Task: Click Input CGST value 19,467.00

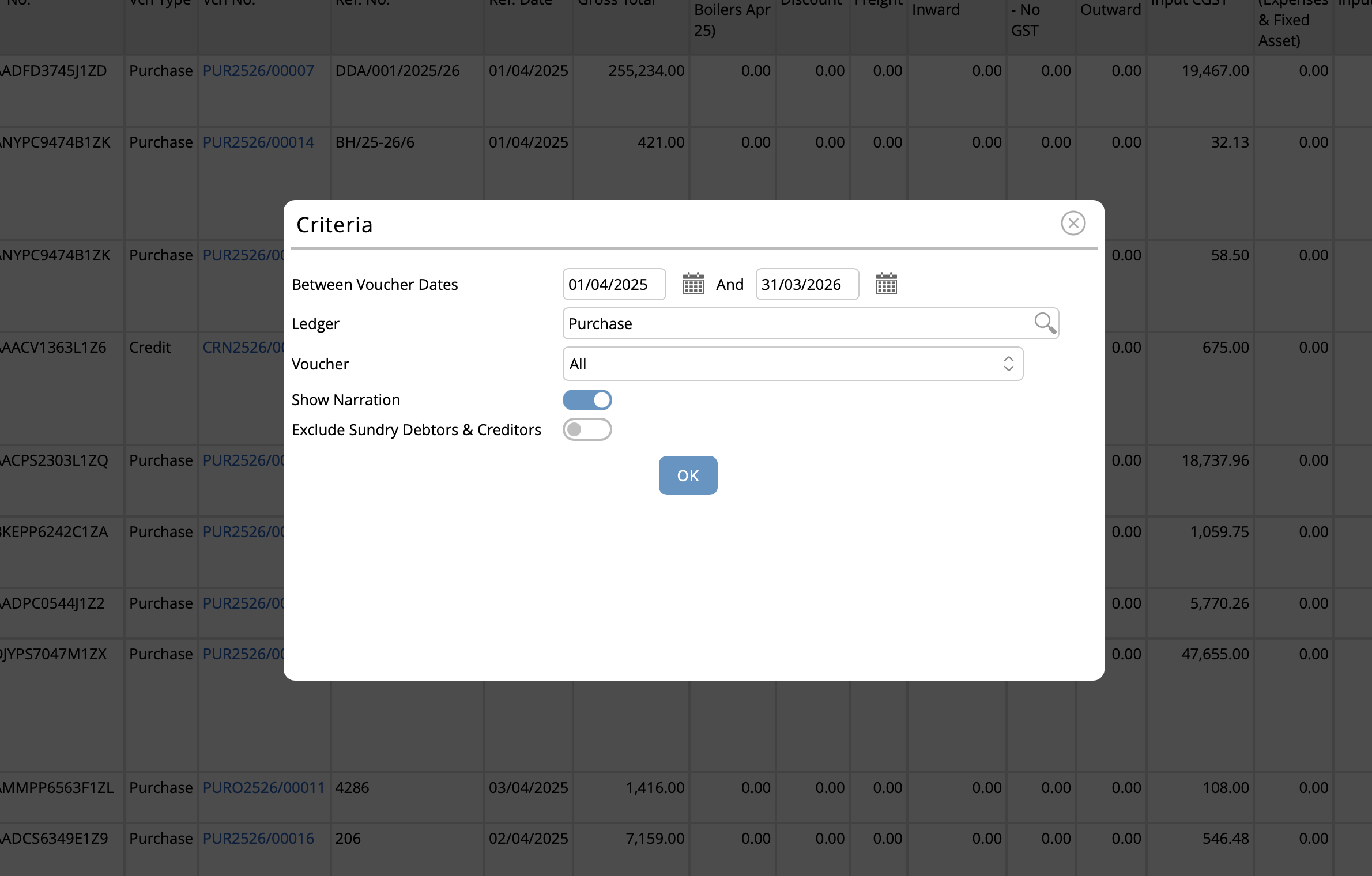Action: 1215,71
